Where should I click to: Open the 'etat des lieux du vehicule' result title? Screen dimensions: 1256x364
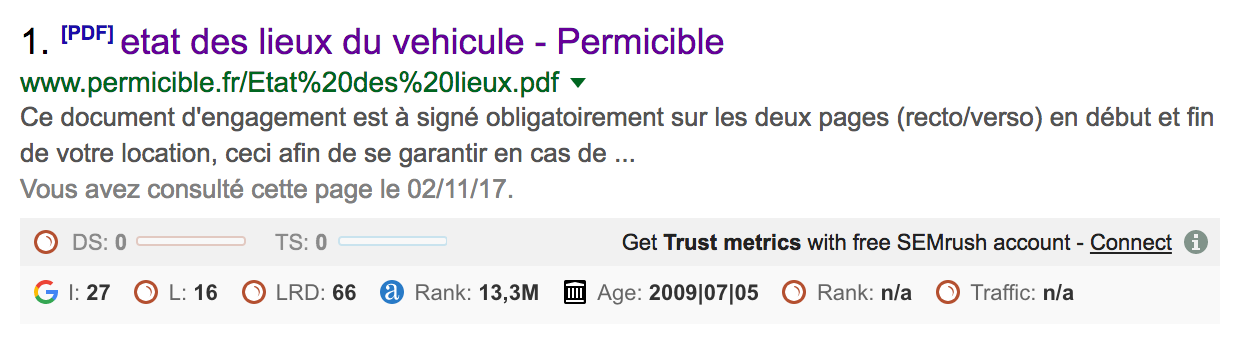[x=422, y=42]
